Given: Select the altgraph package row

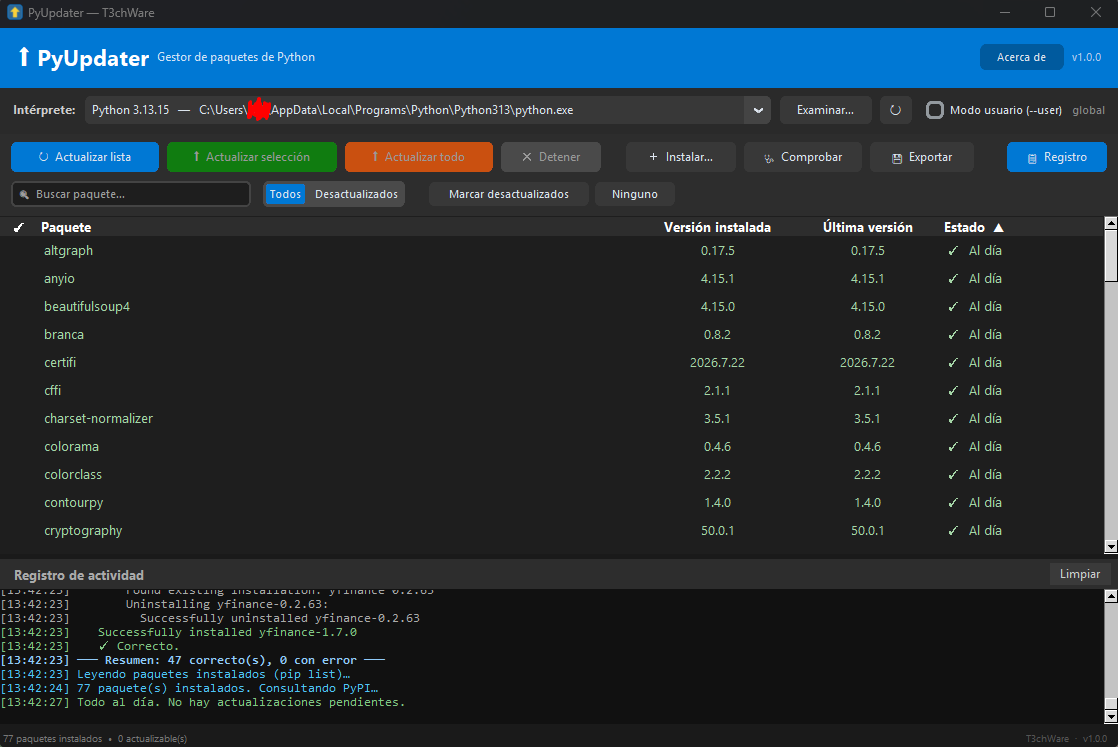Looking at the screenshot, I should point(552,250).
